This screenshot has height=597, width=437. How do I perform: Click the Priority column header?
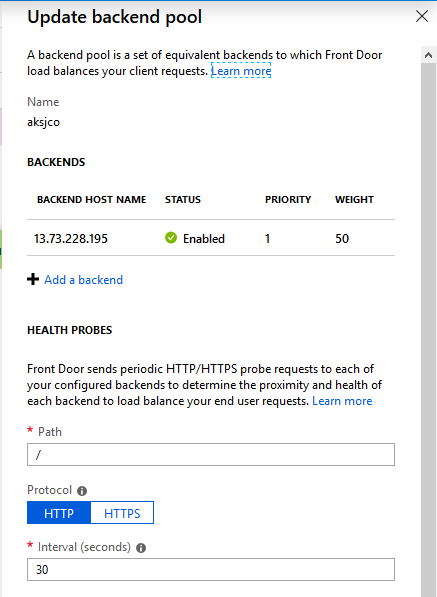coord(288,200)
